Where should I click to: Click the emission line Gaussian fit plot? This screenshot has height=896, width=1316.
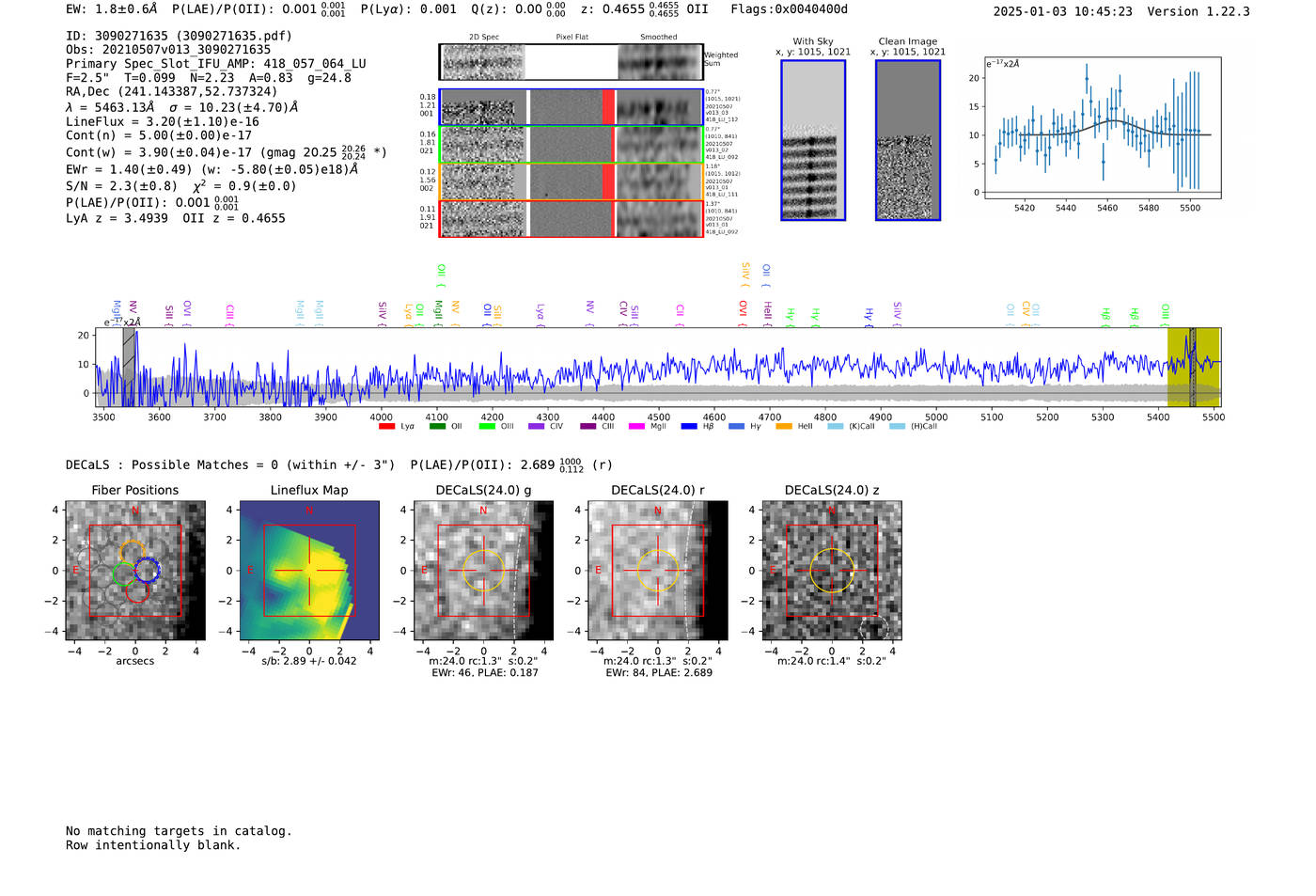pos(1102,128)
